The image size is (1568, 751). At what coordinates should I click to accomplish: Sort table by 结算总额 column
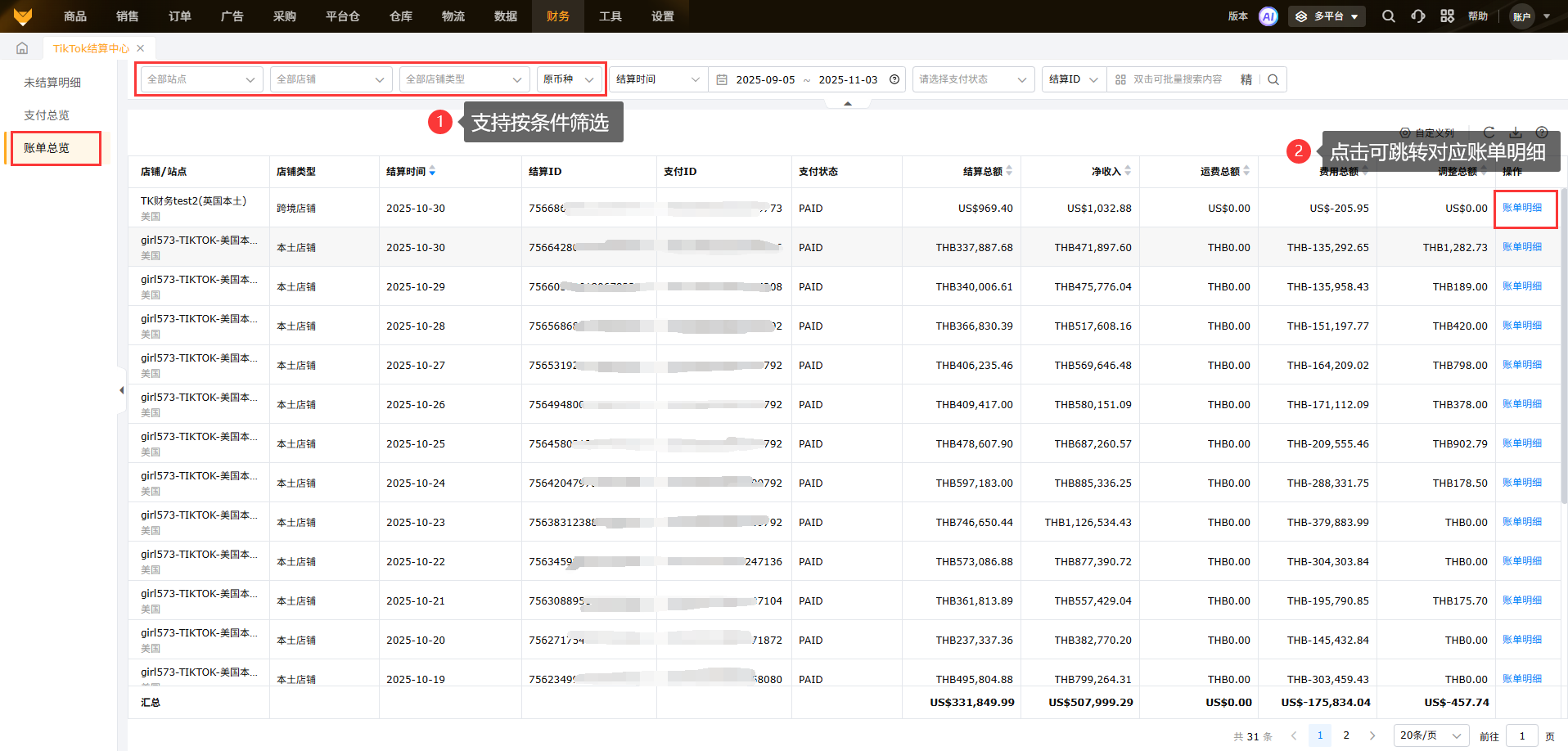click(x=1008, y=171)
